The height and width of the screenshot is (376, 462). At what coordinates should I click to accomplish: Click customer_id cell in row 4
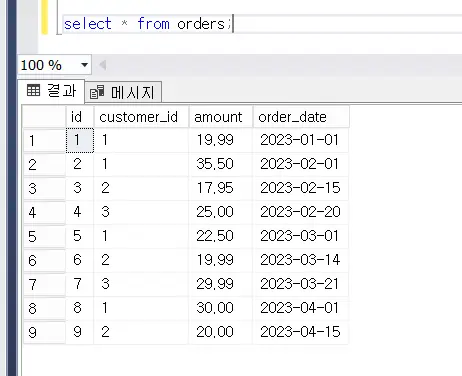pos(141,212)
